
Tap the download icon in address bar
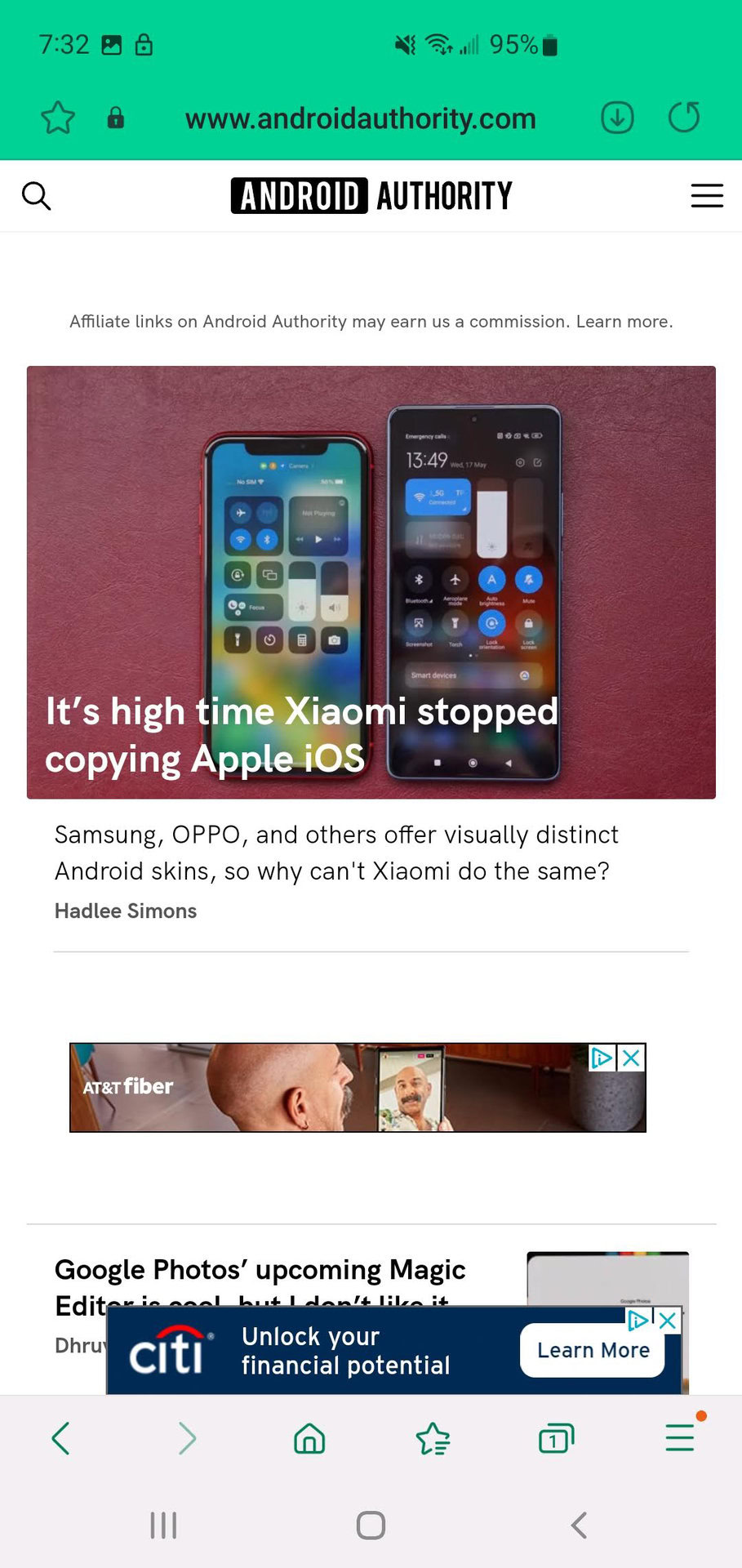617,118
